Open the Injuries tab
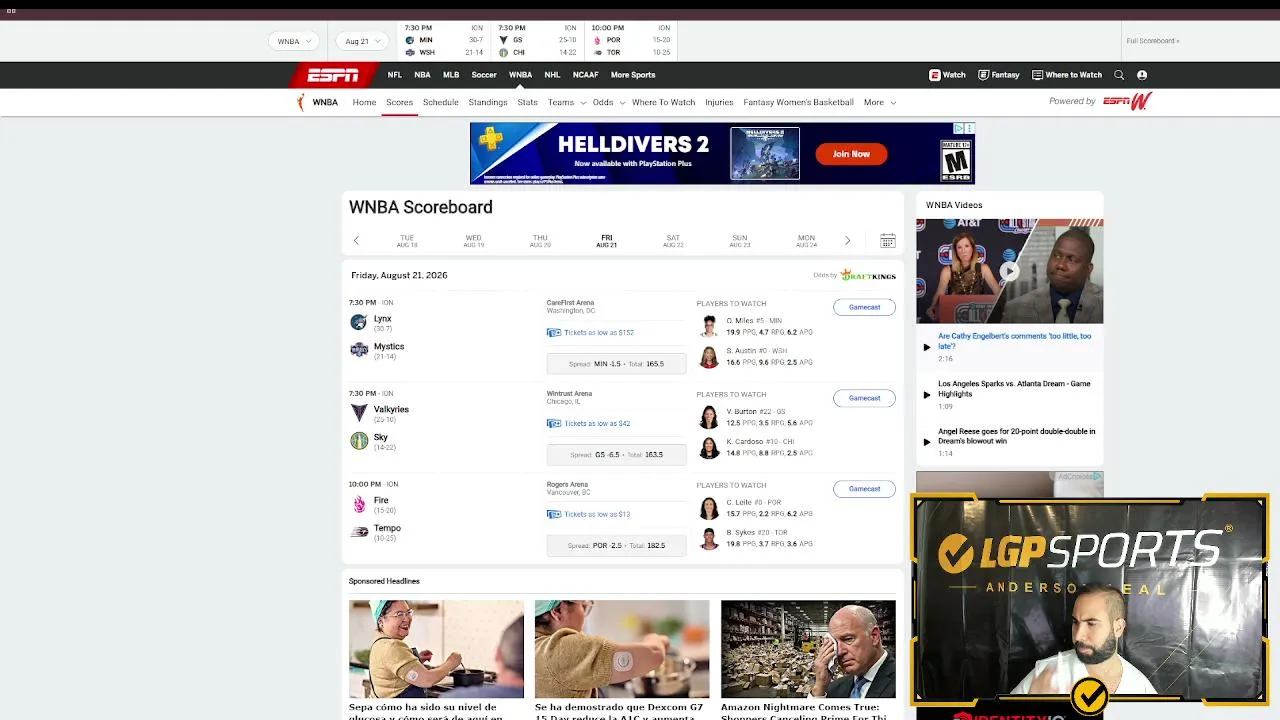1280x720 pixels. [x=719, y=102]
